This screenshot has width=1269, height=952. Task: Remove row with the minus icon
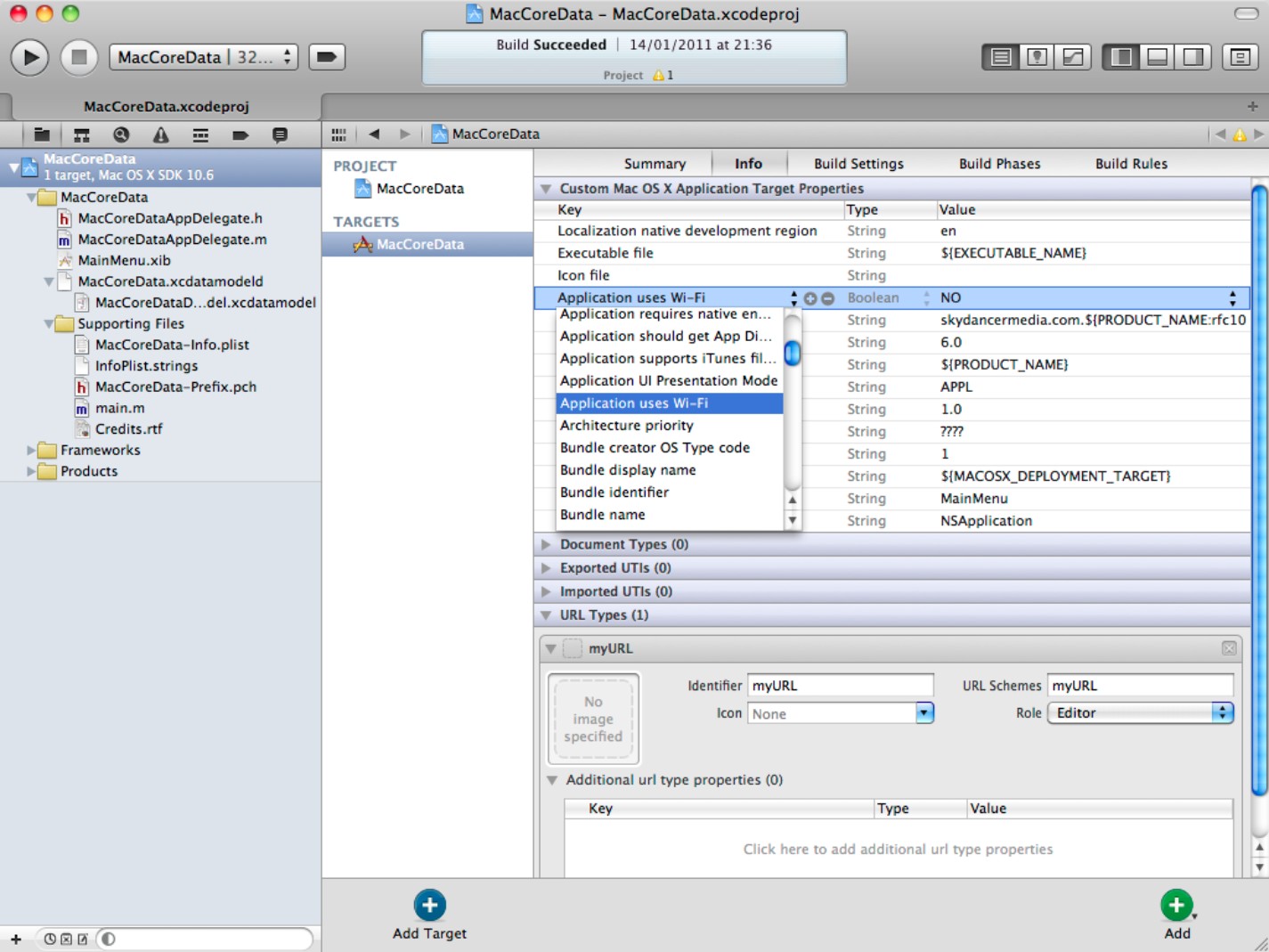(x=828, y=298)
